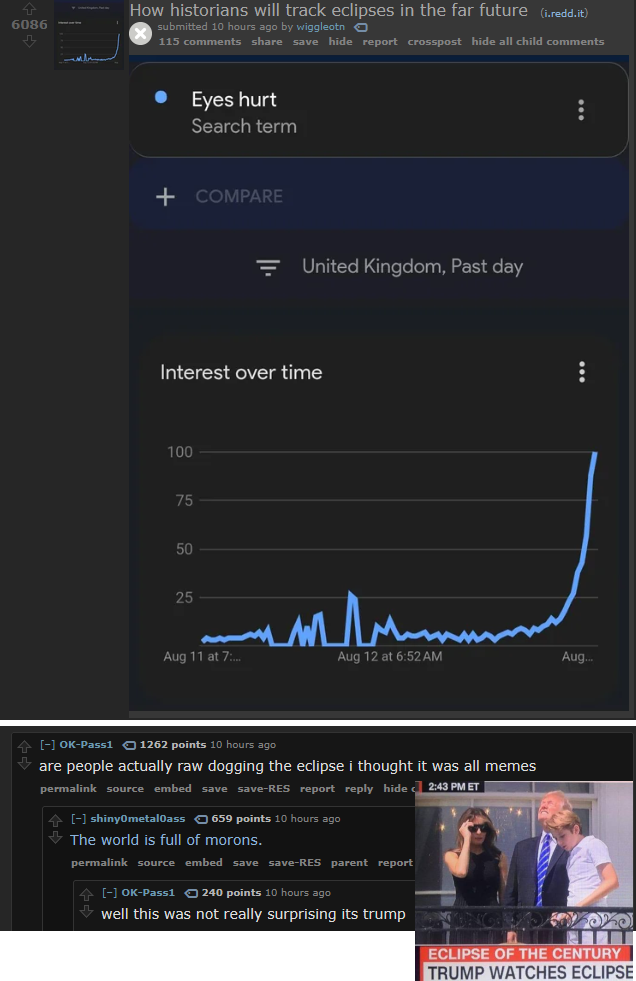Open the 115 comments link
Screen dimensions: 636x981
tap(199, 41)
